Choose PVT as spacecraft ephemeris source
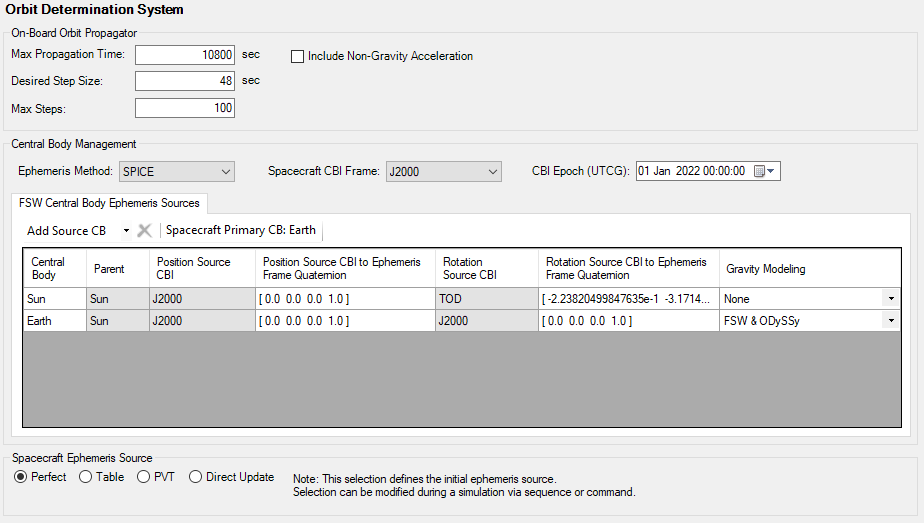This screenshot has width=924, height=523. [144, 477]
